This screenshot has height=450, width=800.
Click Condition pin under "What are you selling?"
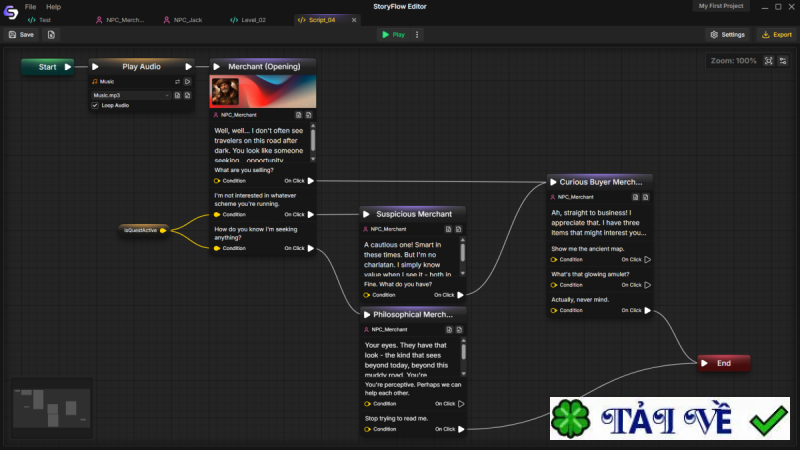pyautogui.click(x=217, y=181)
